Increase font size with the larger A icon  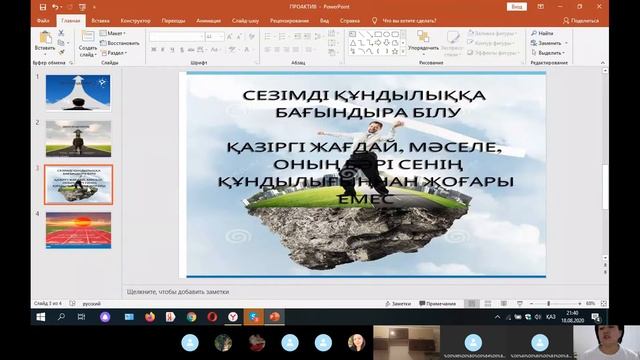[x=229, y=37]
